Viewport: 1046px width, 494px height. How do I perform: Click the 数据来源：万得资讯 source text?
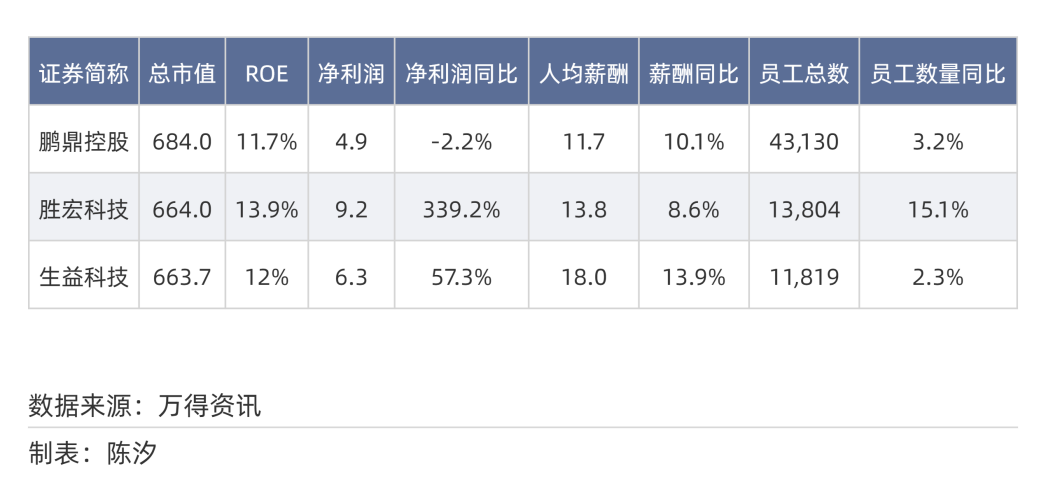(145, 406)
